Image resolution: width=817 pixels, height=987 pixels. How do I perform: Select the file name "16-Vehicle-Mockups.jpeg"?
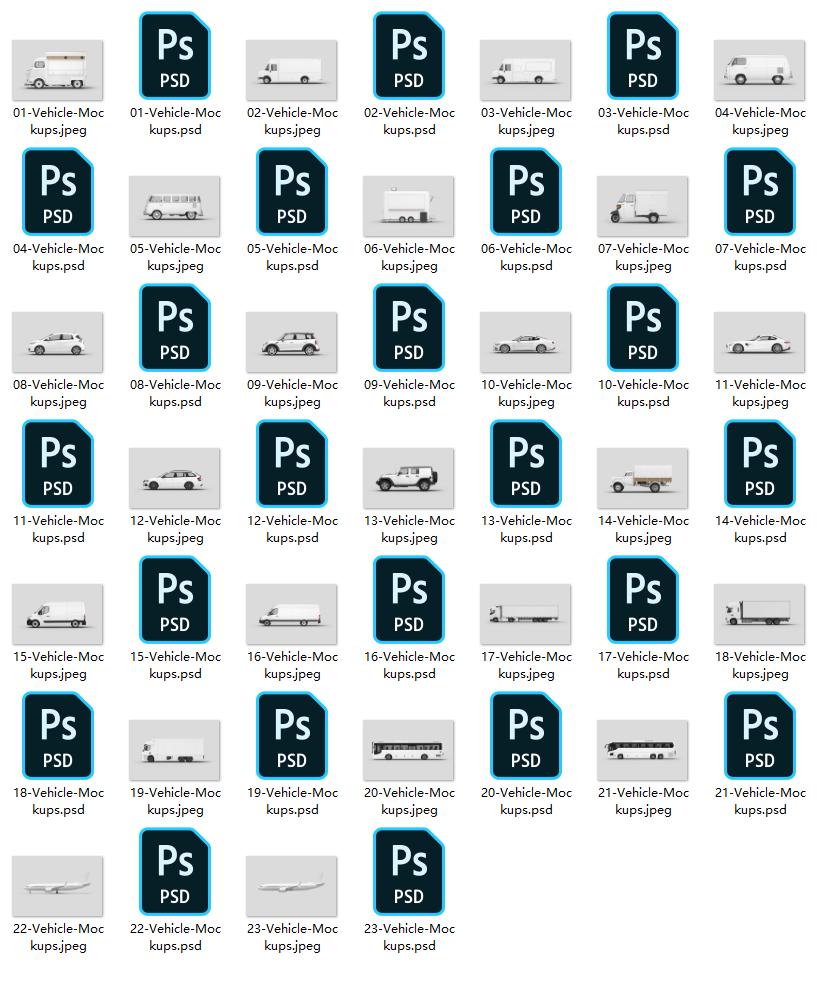point(292,665)
